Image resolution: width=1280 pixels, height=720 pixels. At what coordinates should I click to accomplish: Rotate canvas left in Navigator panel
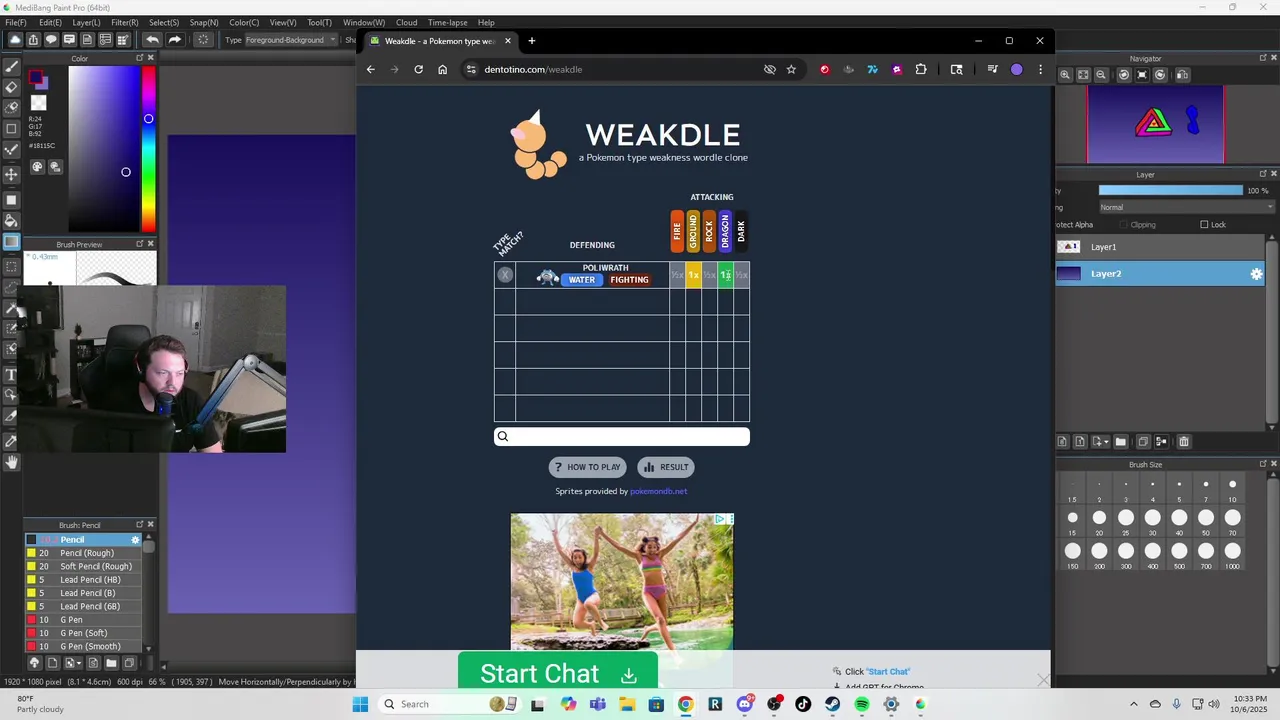(x=1124, y=75)
